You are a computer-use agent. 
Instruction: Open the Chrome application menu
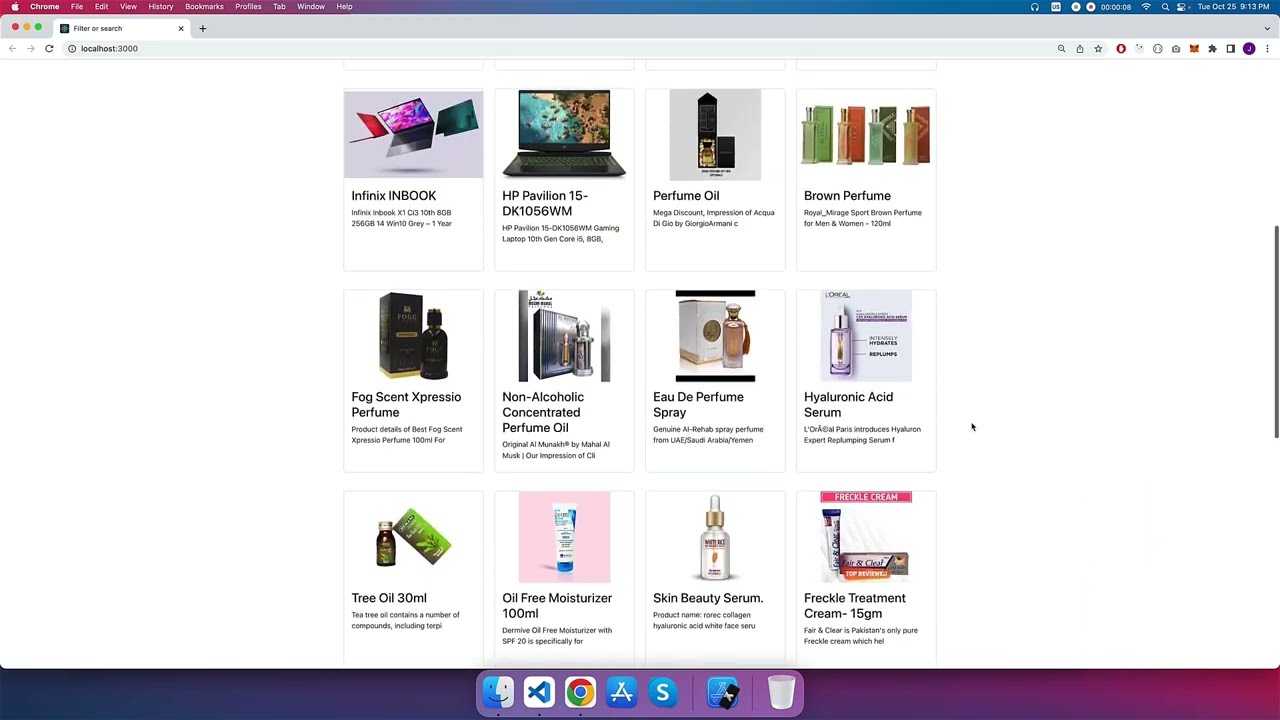click(x=45, y=6)
